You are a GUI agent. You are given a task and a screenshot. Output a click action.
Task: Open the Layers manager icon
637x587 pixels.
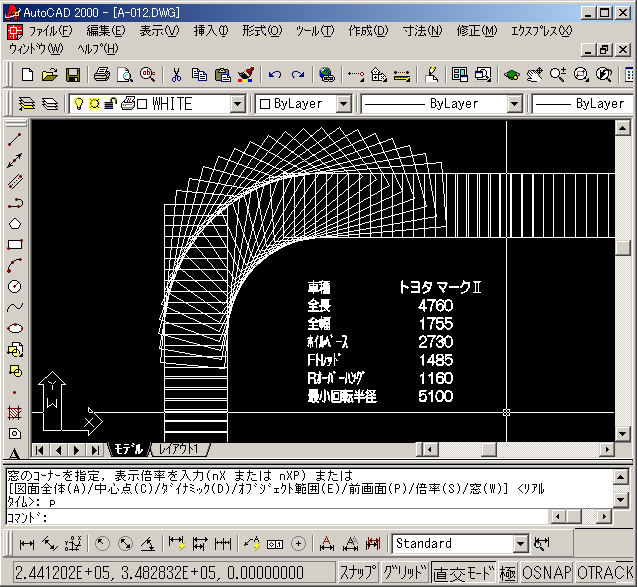[27, 104]
